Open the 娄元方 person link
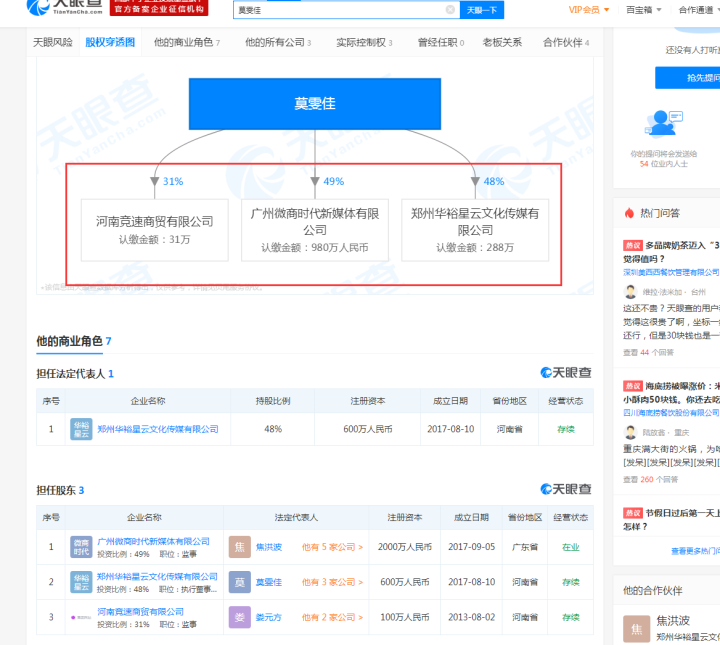 269,617
